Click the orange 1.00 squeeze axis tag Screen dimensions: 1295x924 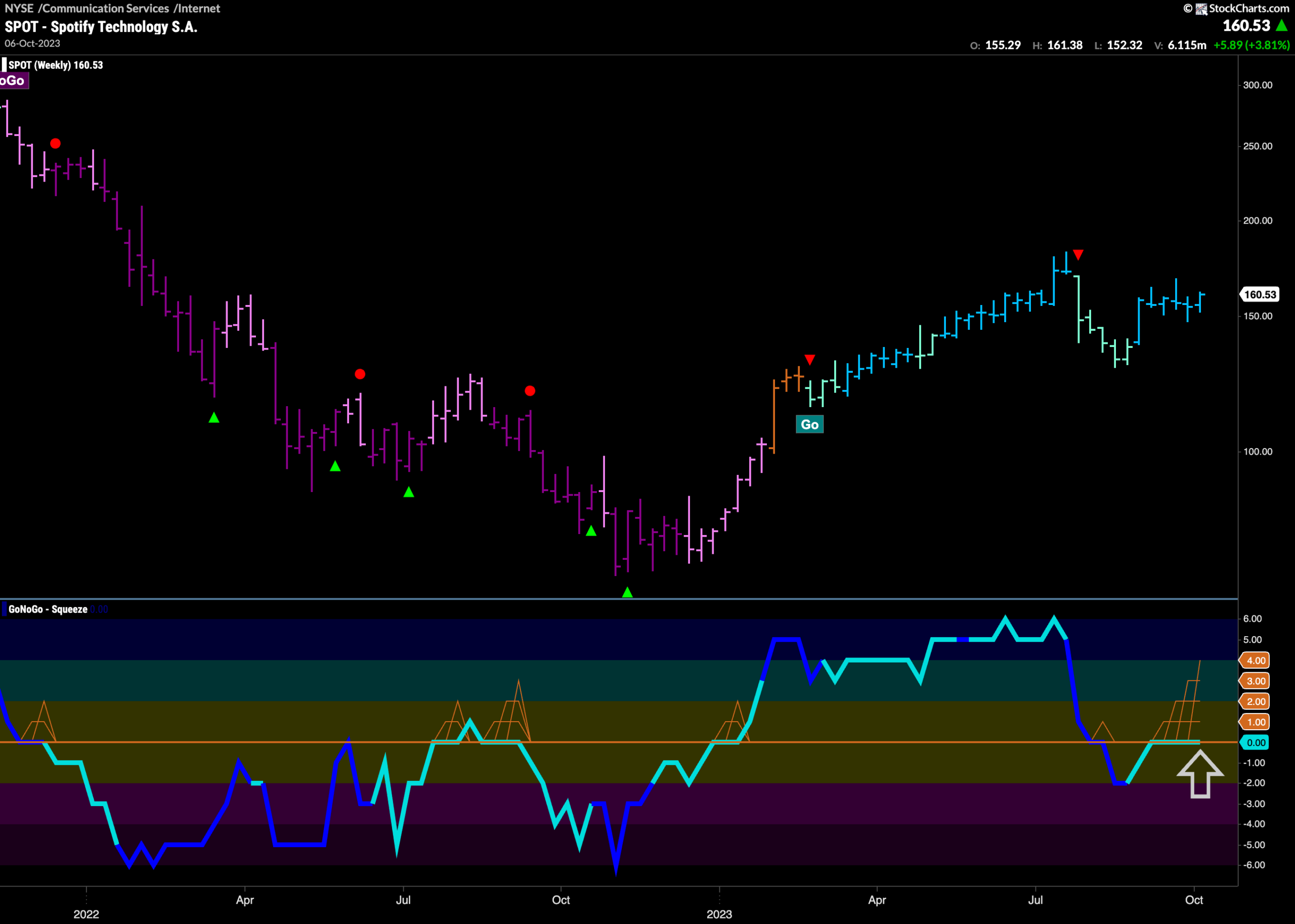tap(1255, 722)
